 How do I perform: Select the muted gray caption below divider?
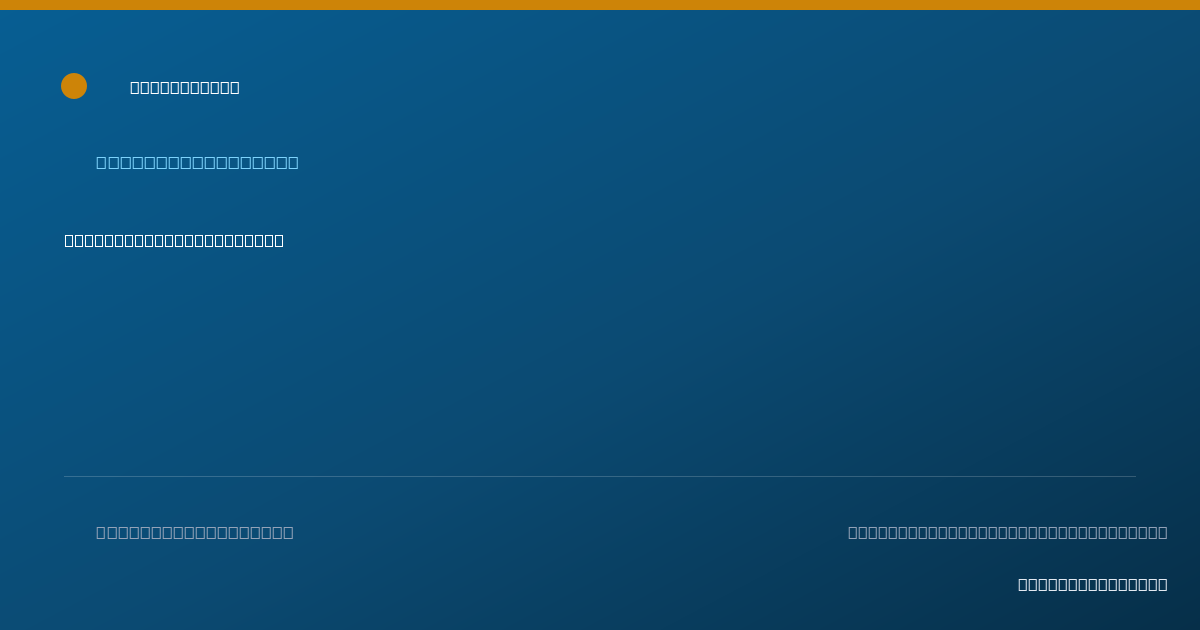click(195, 532)
